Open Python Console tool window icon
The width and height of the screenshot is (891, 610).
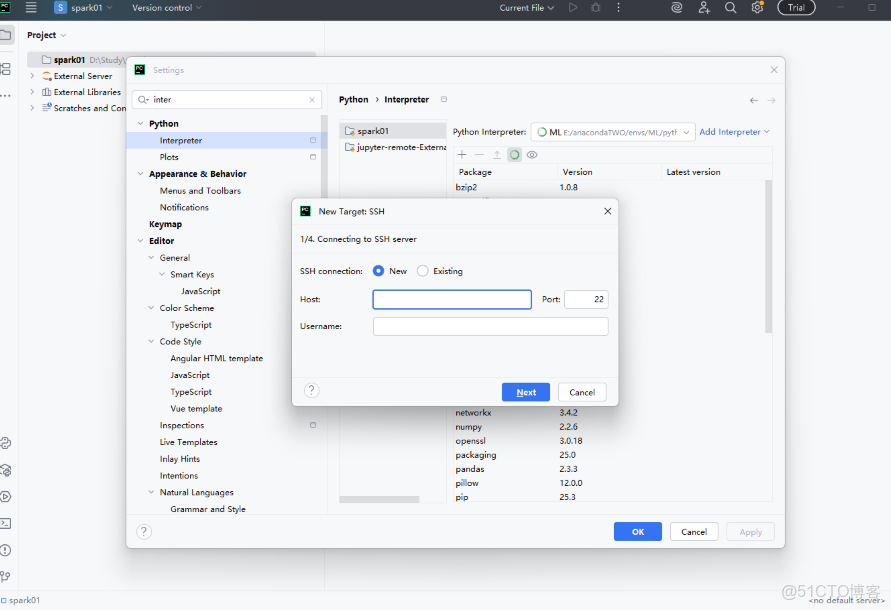[6, 443]
